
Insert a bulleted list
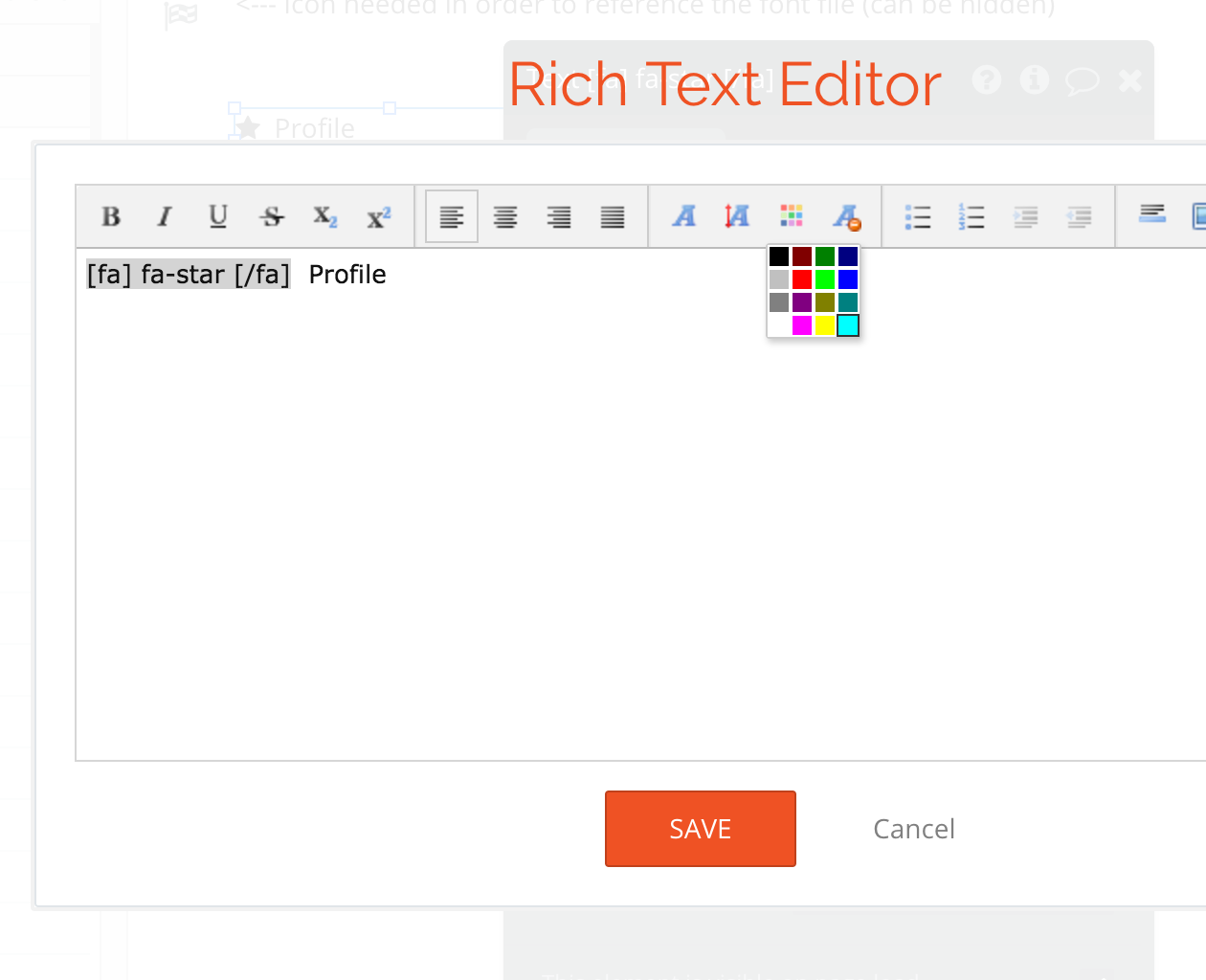tap(917, 216)
